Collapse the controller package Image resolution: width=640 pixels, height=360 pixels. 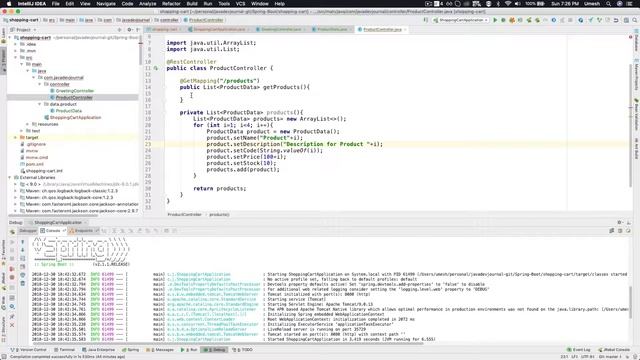coord(40,84)
